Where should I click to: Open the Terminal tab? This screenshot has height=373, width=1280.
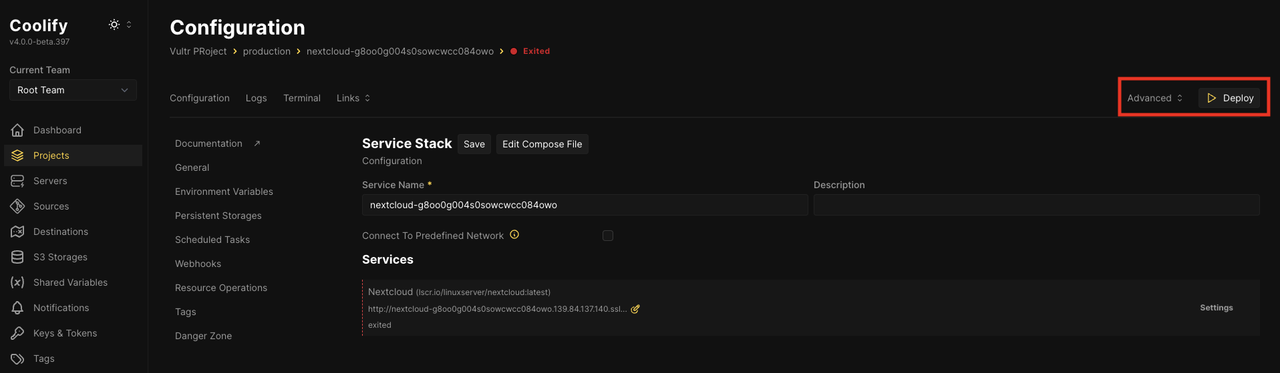click(302, 98)
